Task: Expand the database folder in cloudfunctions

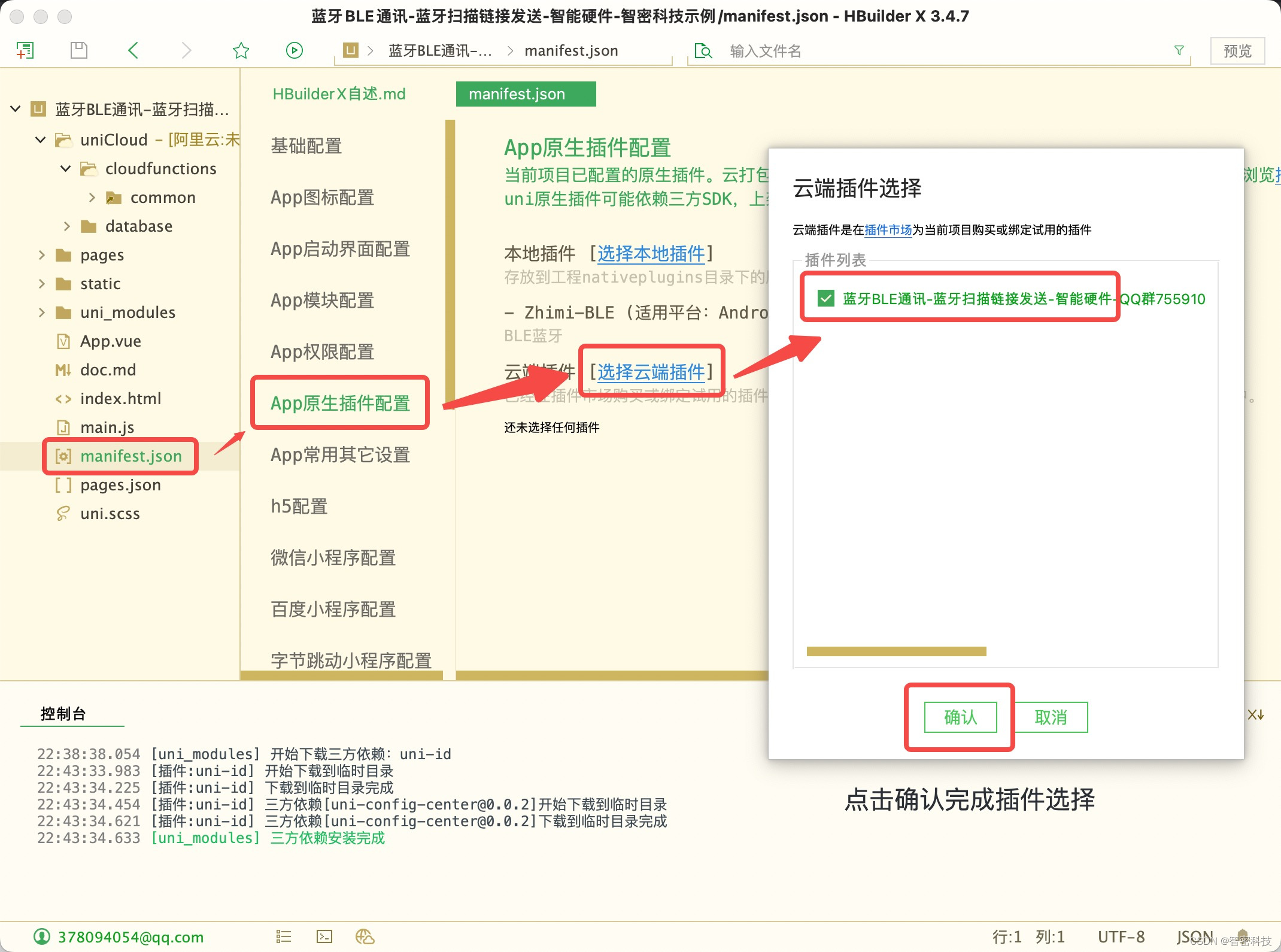Action: 66,226
